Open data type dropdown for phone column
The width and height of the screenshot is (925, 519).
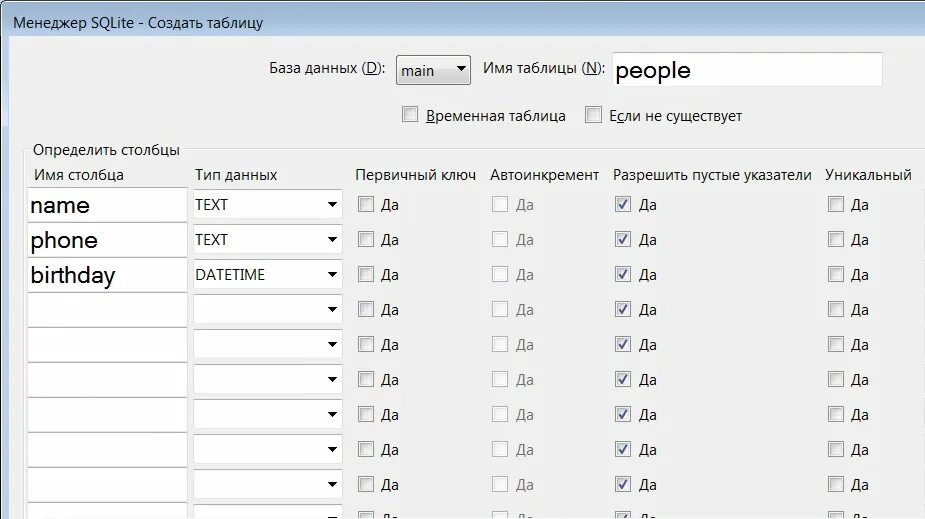tap(332, 240)
